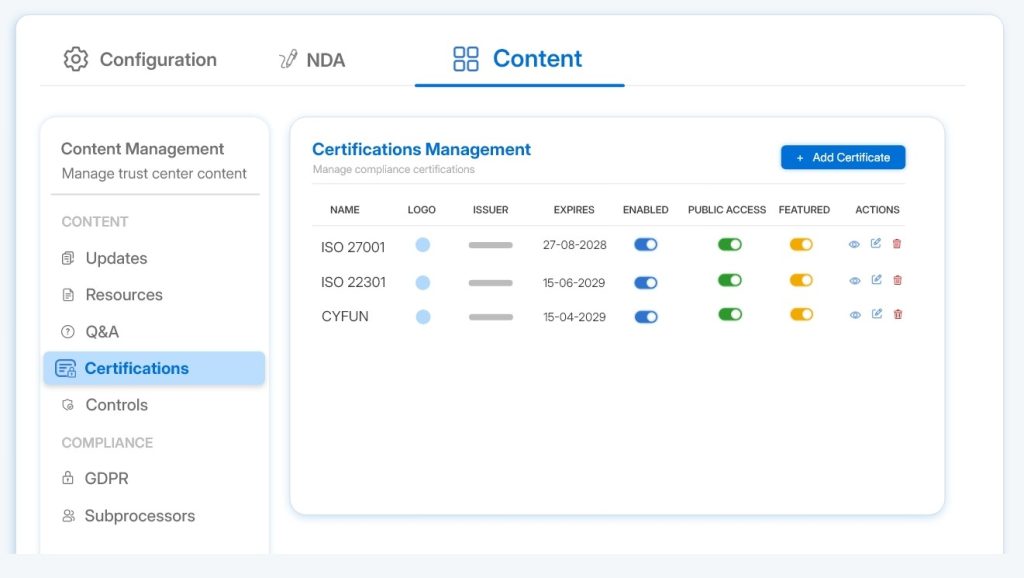Edit the ISO 22301 certificate
The image size is (1024, 578).
click(876, 280)
